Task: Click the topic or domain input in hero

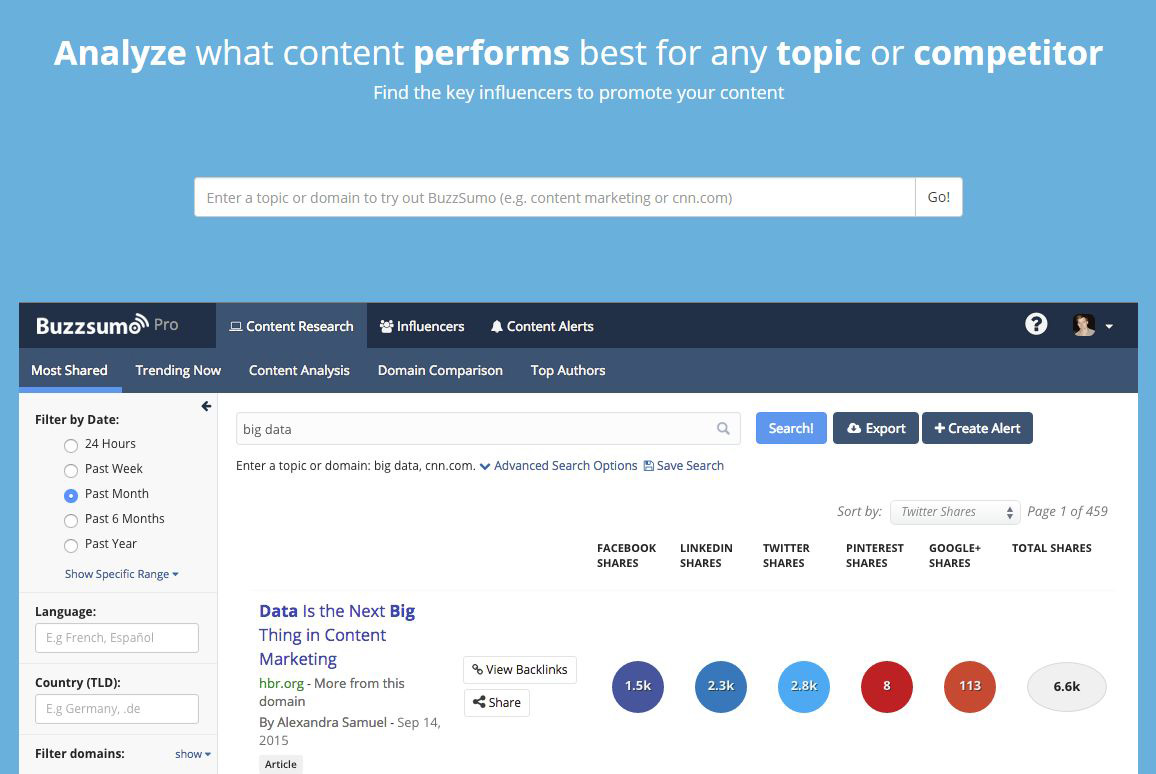Action: (554, 197)
